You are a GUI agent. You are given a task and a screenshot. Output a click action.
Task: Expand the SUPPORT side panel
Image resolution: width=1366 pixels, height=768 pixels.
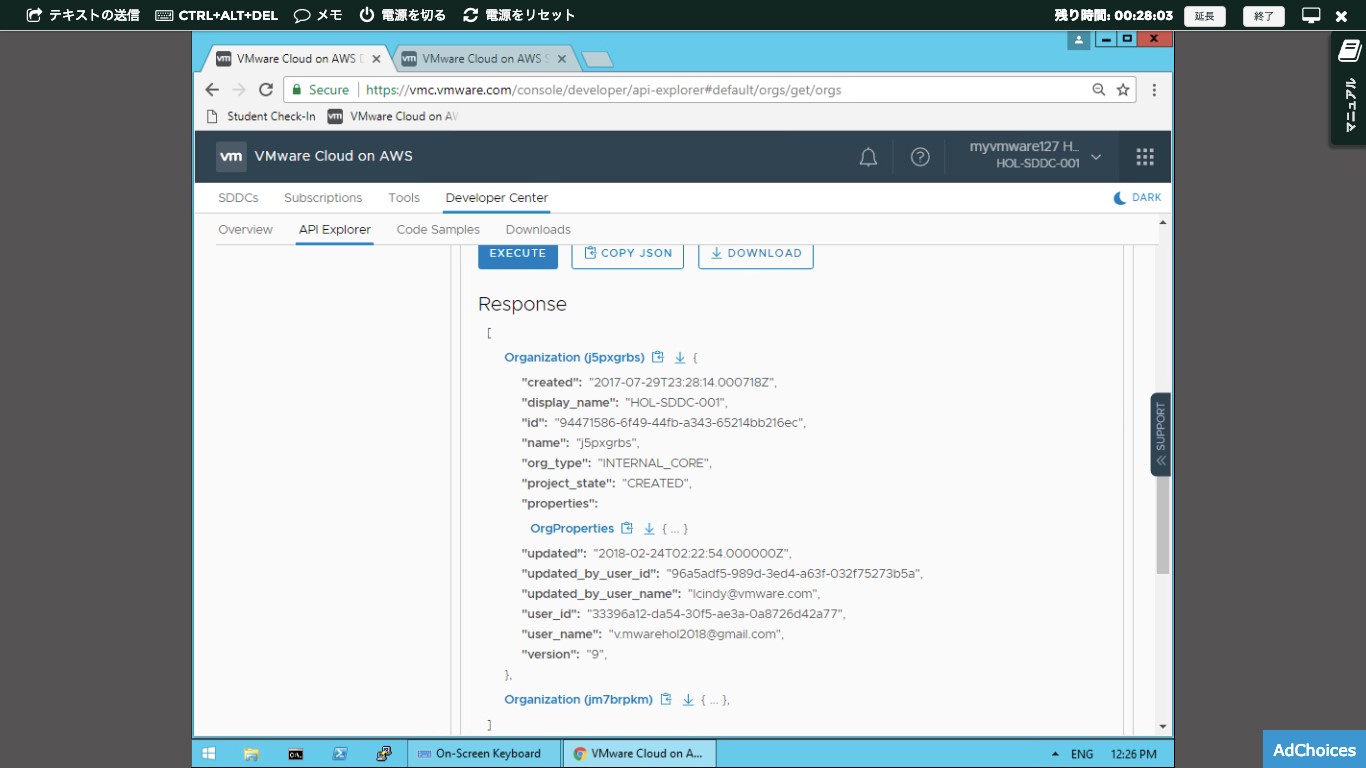click(1160, 434)
